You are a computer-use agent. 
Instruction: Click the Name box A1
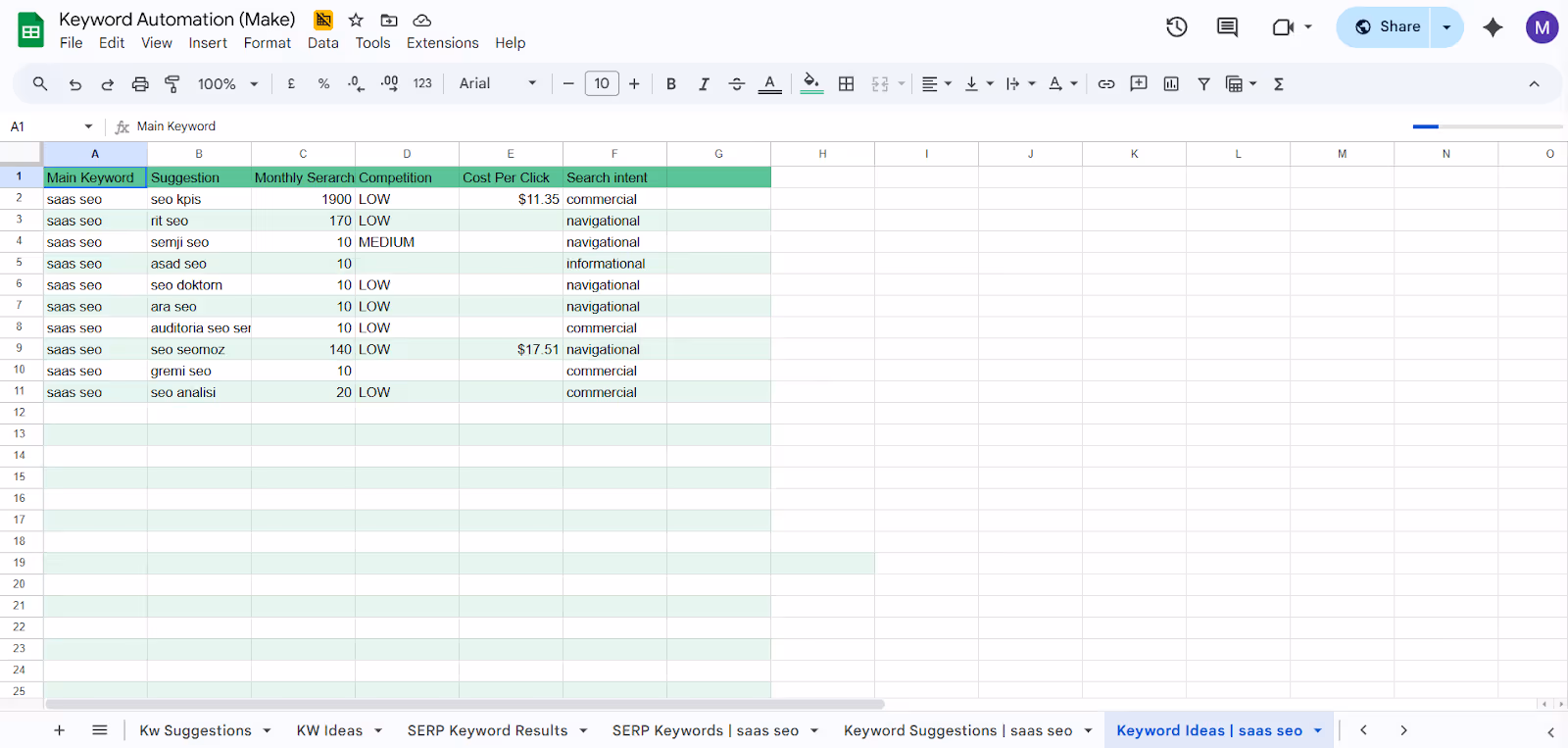[x=52, y=126]
